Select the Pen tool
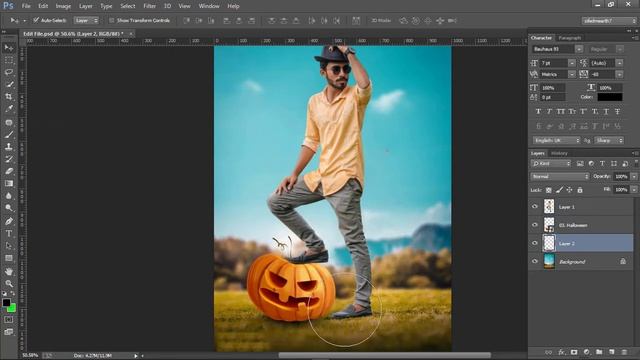This screenshot has height=360, width=640. (9, 222)
